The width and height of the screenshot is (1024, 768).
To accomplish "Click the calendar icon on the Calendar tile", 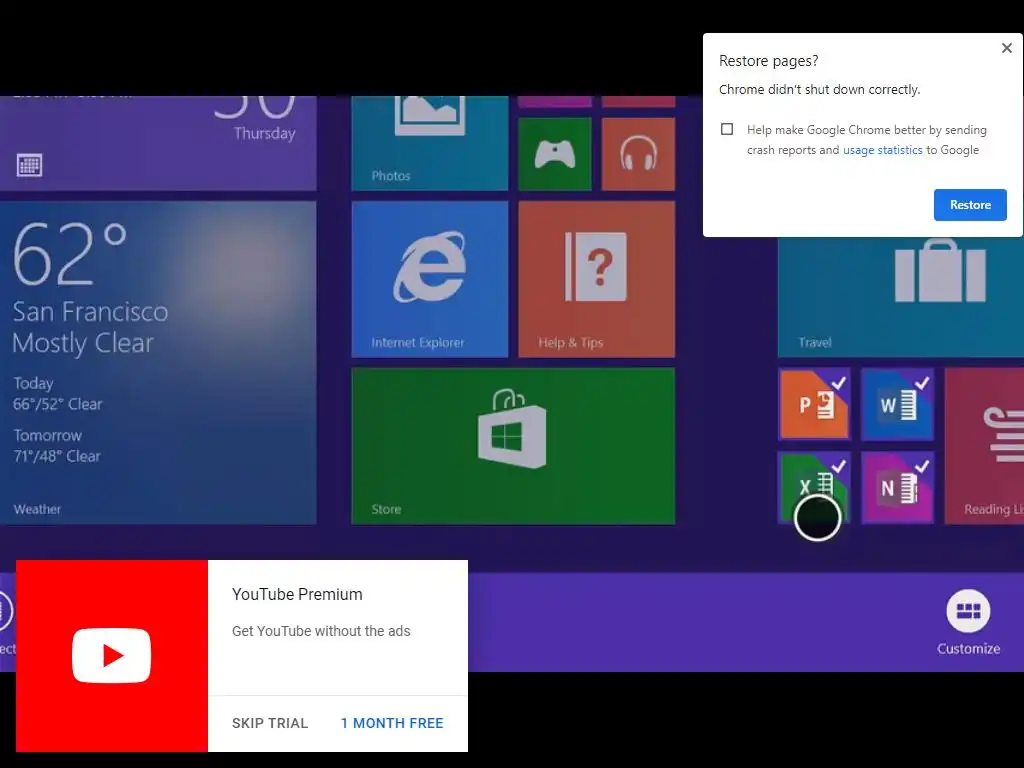I will click(x=29, y=165).
